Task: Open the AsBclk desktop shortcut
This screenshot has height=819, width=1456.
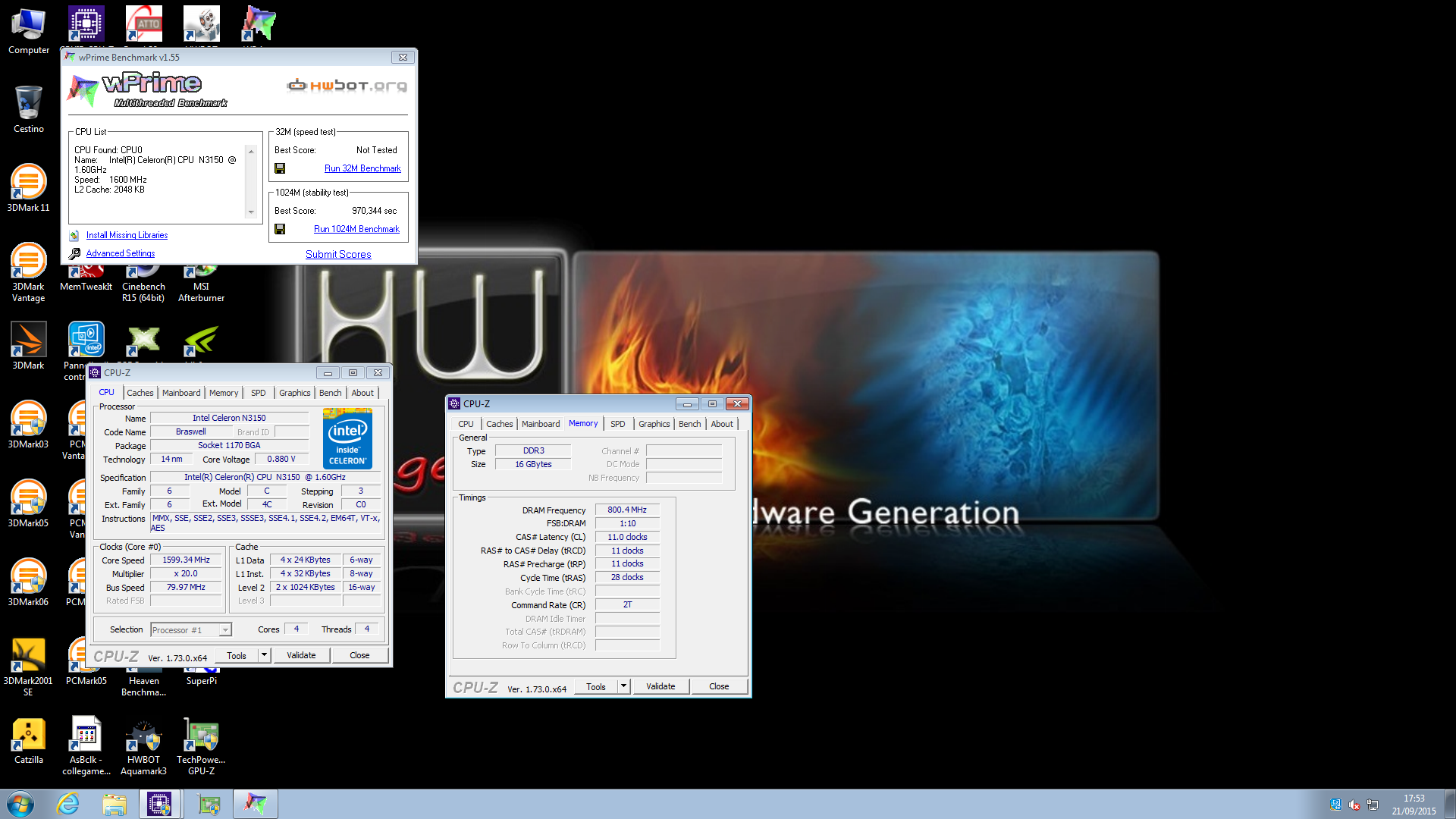Action: tap(86, 746)
